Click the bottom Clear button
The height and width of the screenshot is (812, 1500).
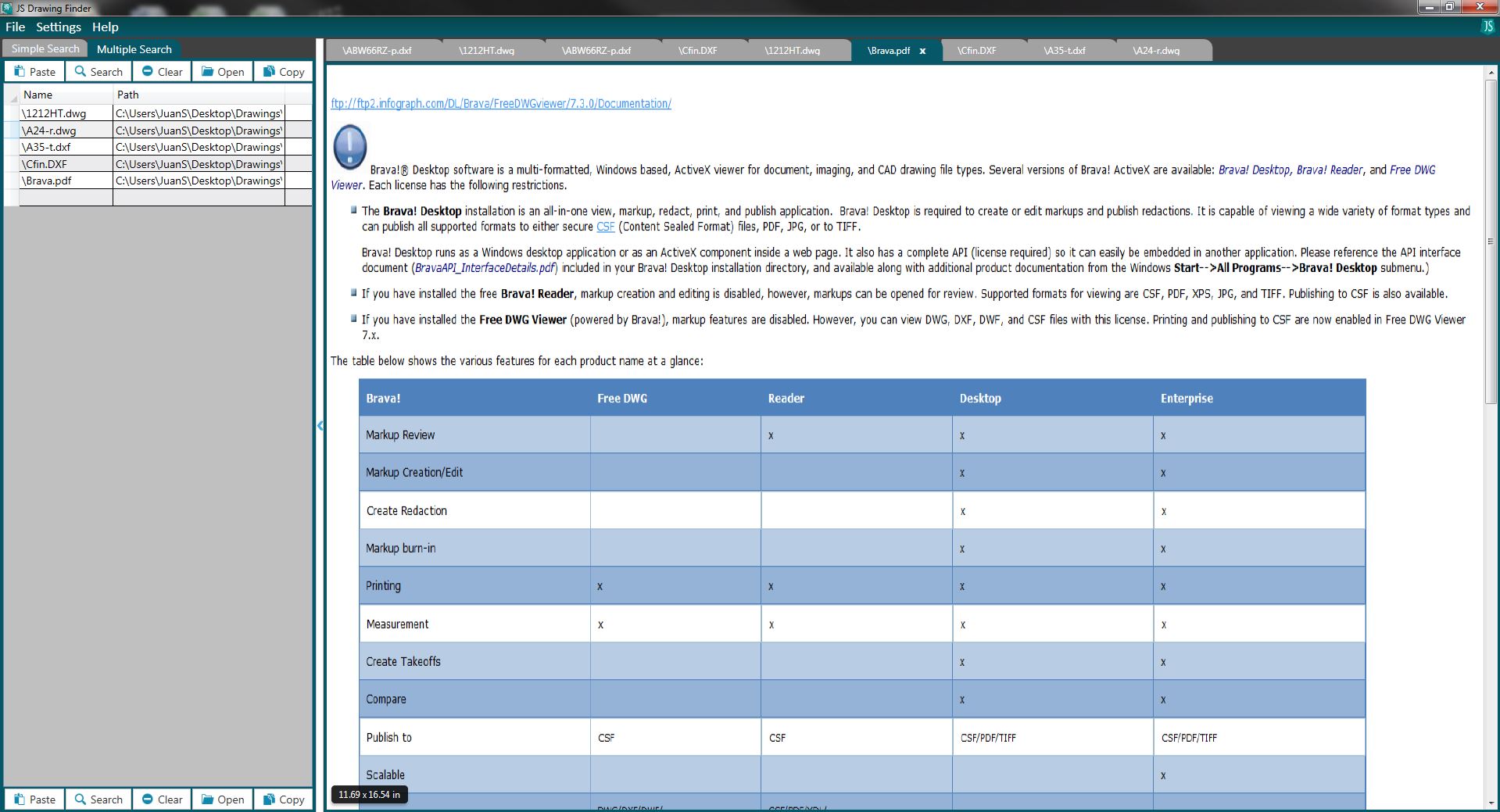[162, 799]
